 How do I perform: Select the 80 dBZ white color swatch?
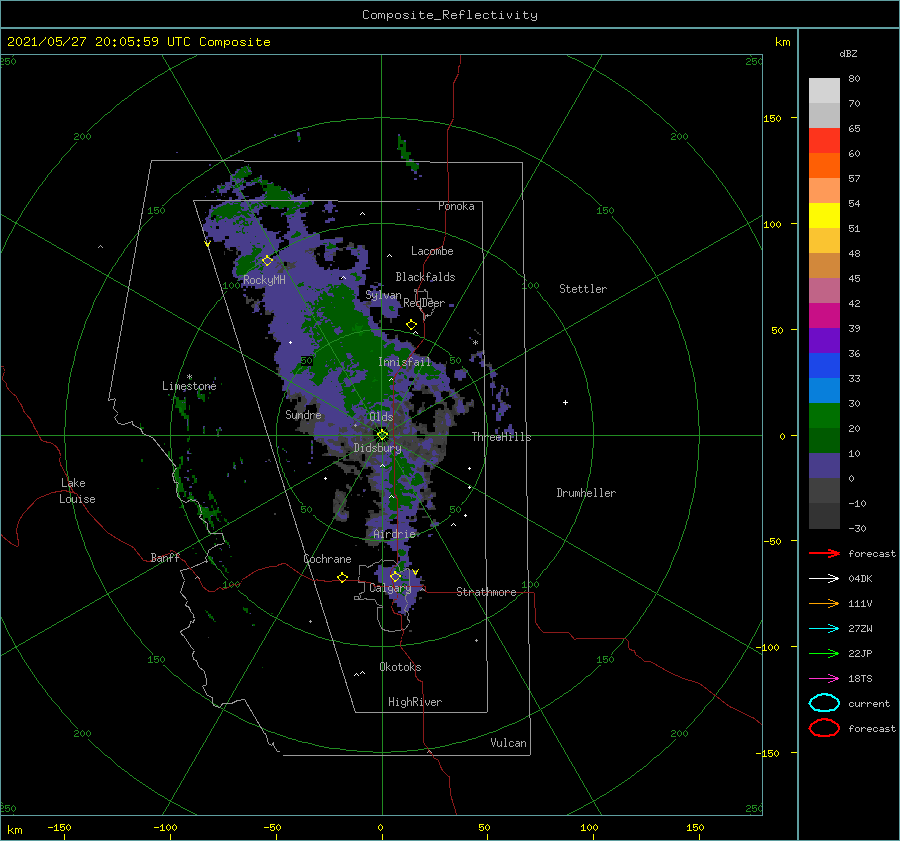pos(824,91)
